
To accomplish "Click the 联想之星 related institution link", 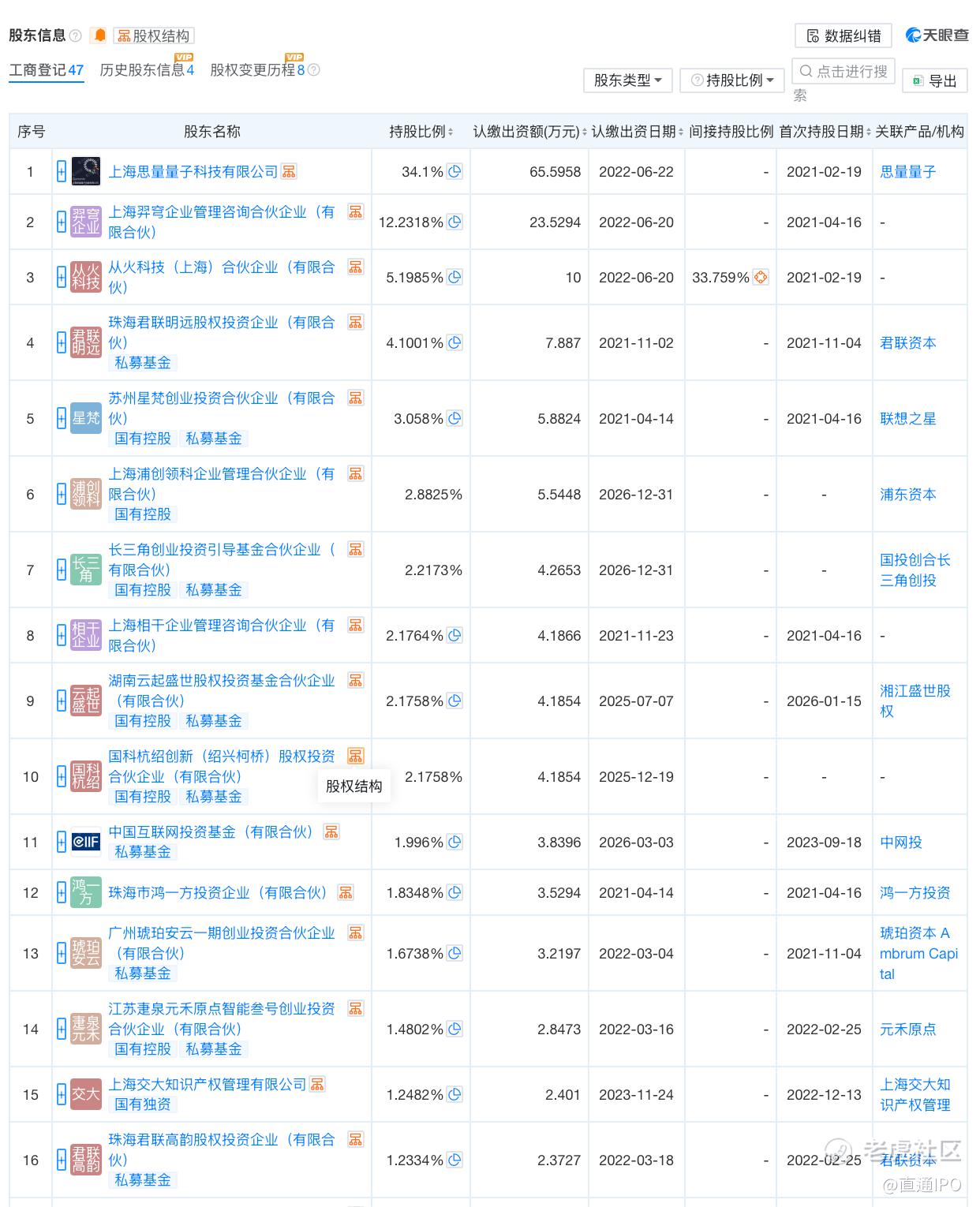I will tap(908, 418).
